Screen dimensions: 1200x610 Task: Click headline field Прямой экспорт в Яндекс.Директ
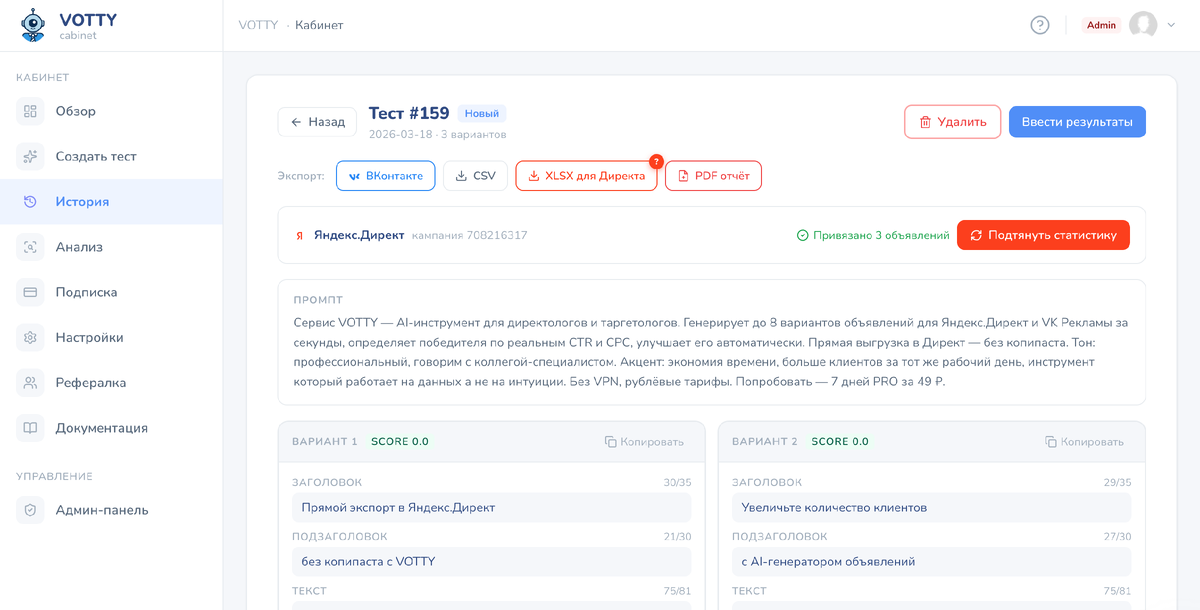click(491, 507)
